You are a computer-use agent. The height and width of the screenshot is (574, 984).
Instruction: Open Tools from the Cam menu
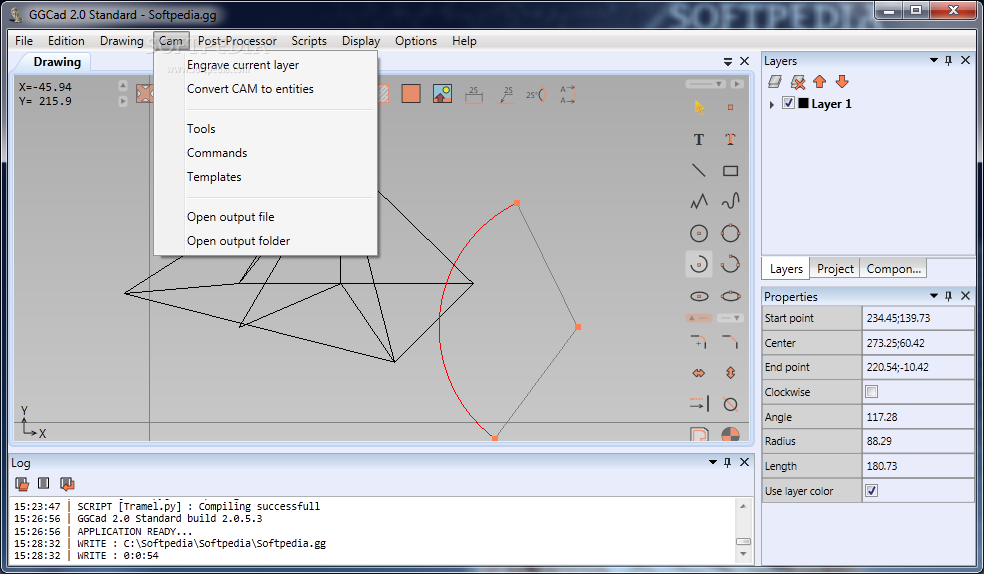coord(201,129)
